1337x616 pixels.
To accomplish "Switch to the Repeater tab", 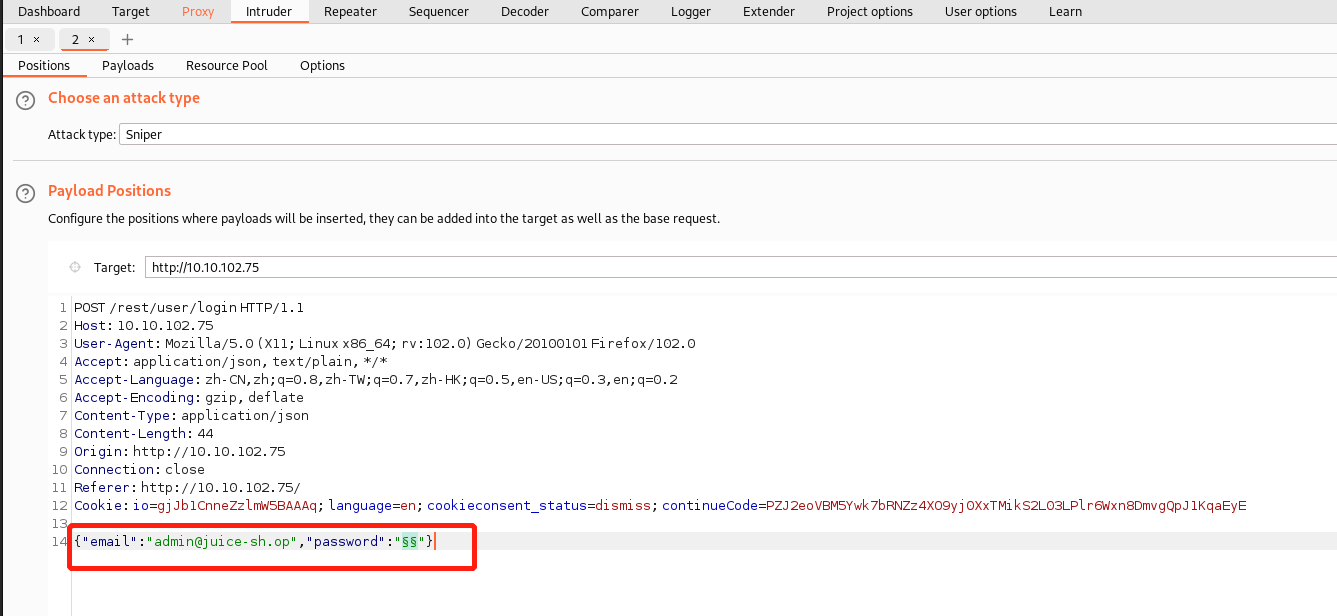I will coord(350,12).
